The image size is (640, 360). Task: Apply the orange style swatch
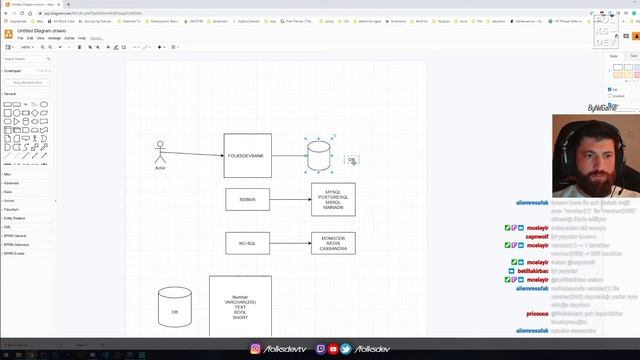pyautogui.click(x=618, y=75)
